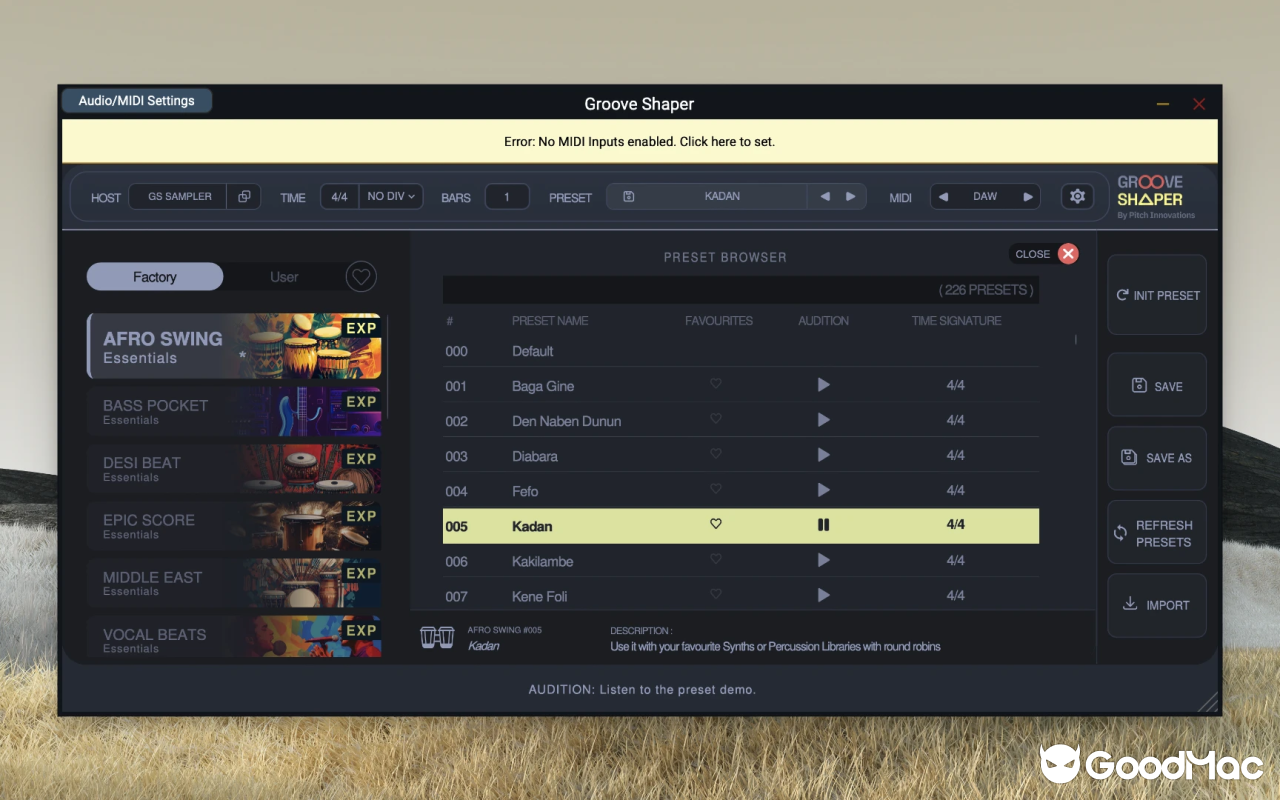Click the copy icon next to GS SAMPLER

click(x=243, y=196)
